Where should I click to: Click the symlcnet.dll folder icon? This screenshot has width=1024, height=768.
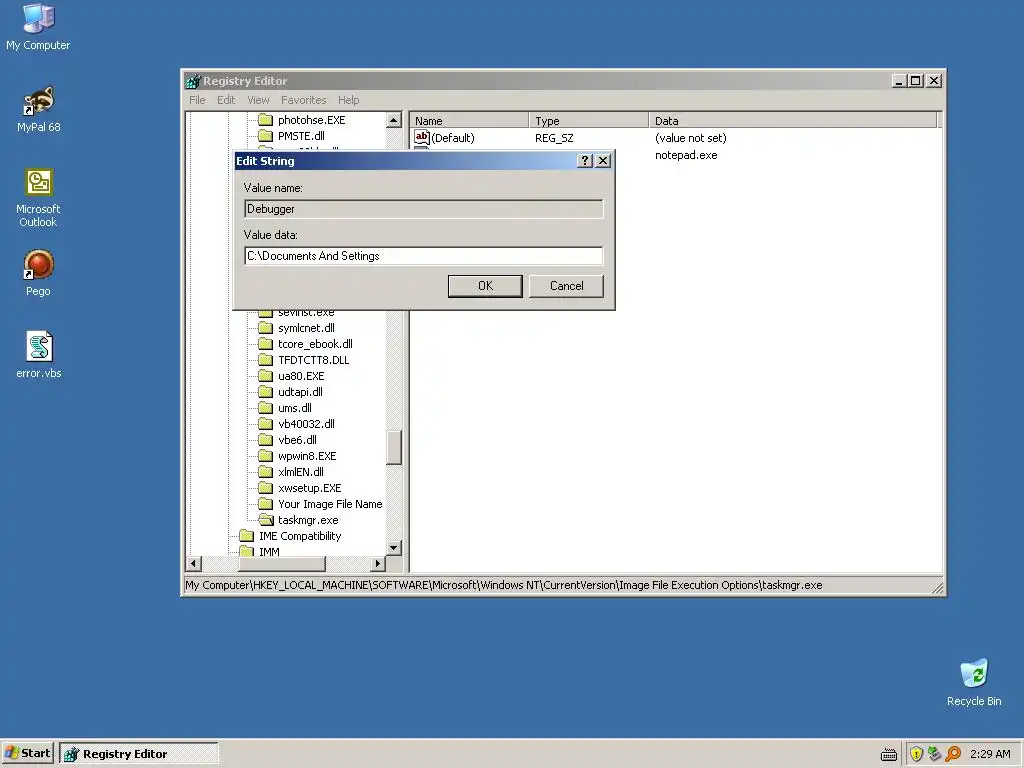[x=265, y=328]
